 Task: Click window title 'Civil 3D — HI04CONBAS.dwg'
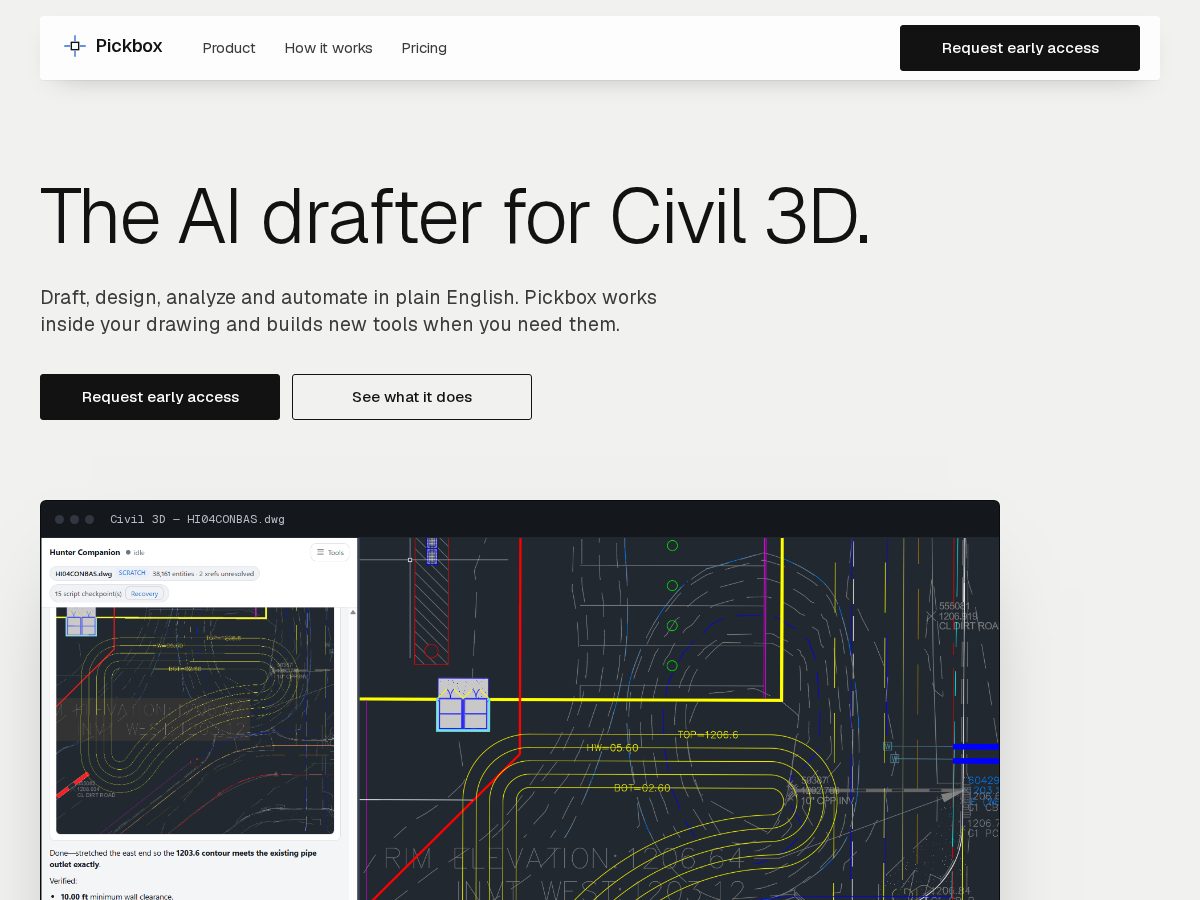click(197, 519)
